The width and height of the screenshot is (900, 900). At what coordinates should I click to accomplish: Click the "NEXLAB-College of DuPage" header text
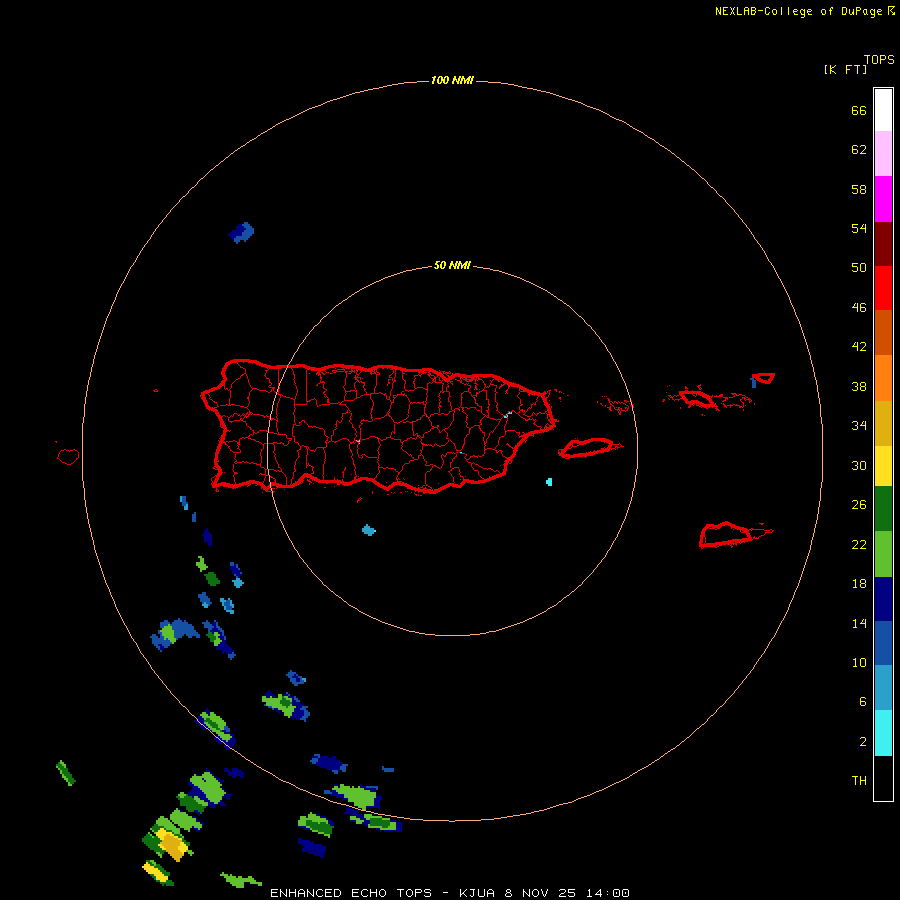pos(798,11)
